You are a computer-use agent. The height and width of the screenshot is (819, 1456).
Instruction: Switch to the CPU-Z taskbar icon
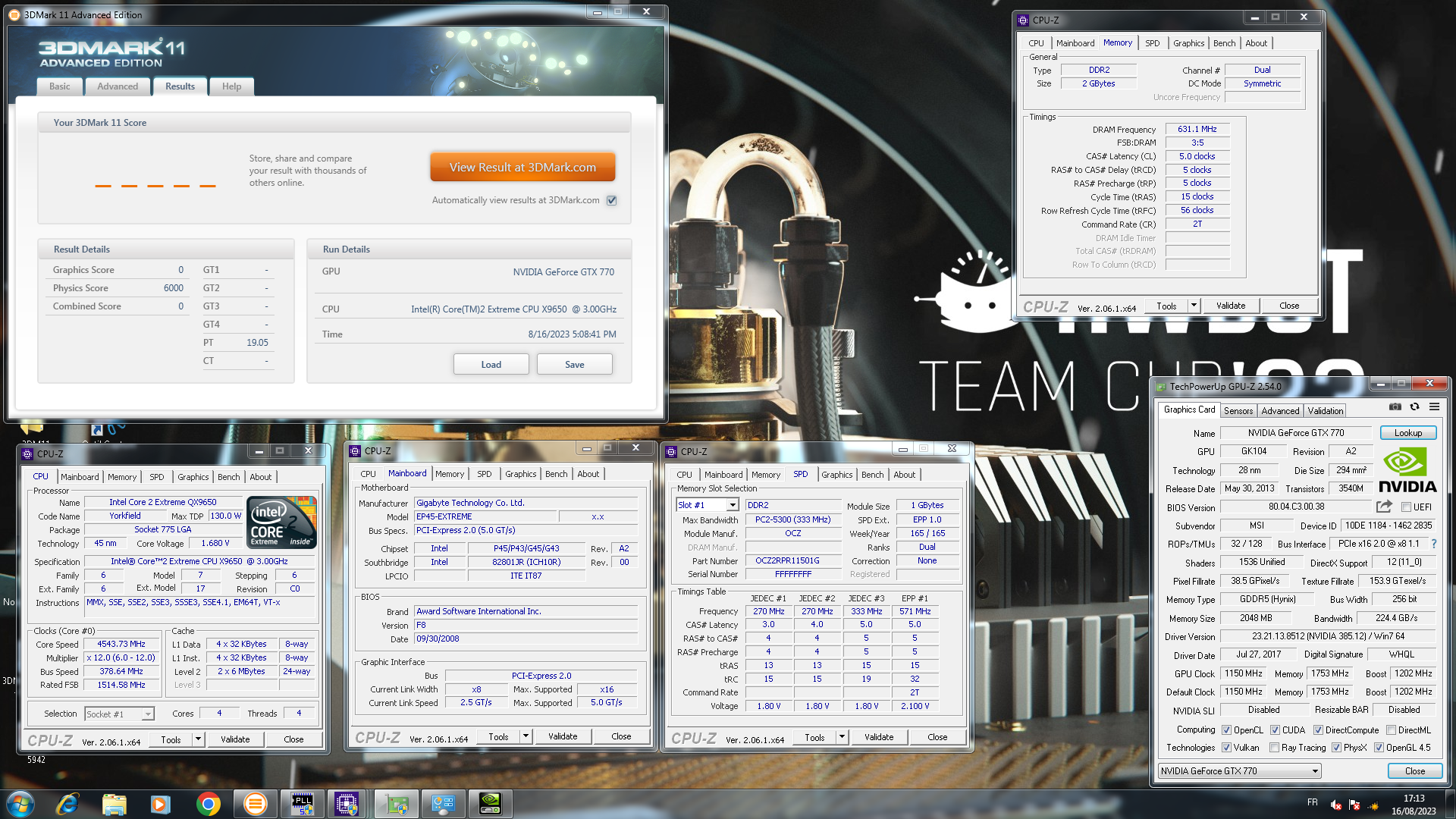[347, 804]
